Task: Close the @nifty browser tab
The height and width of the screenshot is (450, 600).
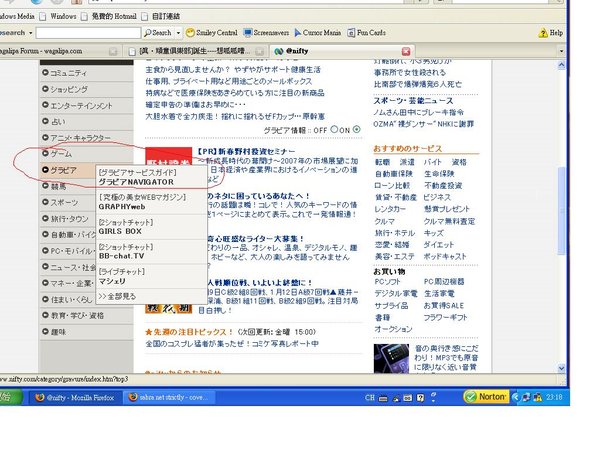Action: (406, 50)
